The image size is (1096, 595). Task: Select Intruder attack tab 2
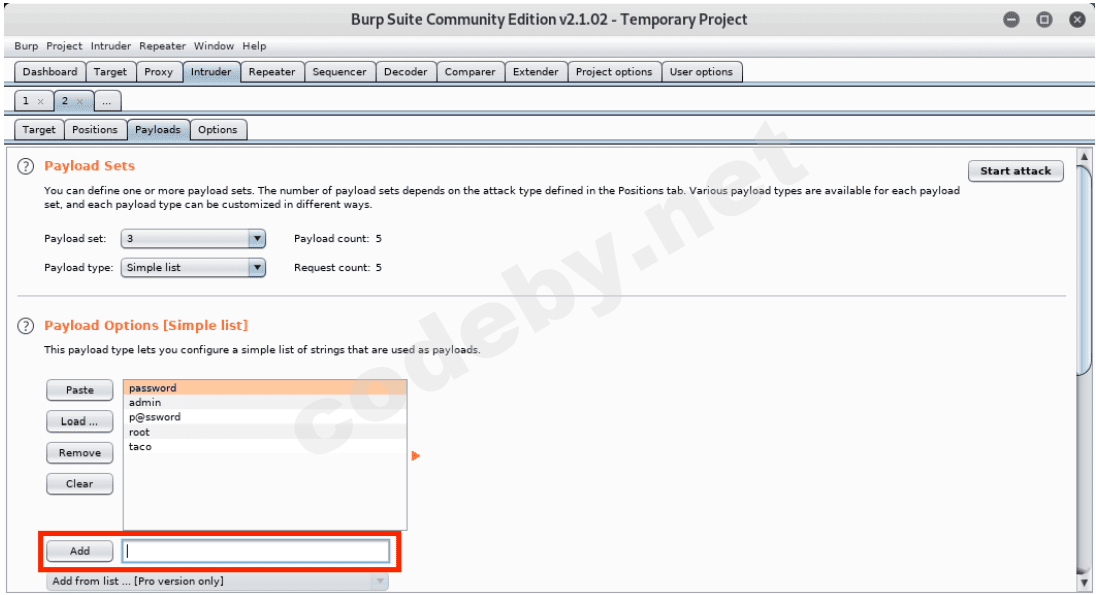[x=65, y=101]
